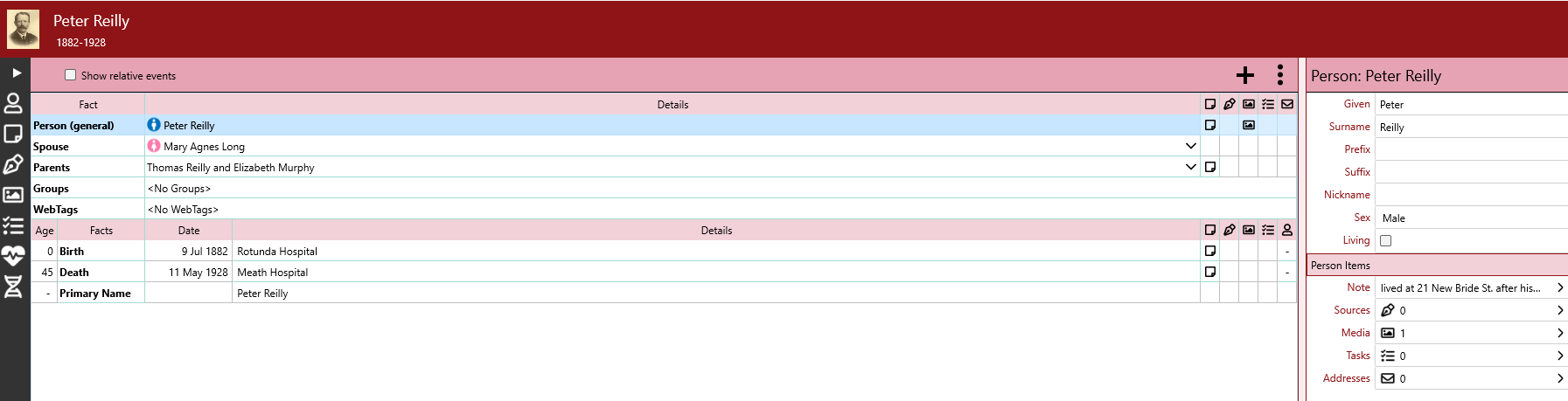This screenshot has height=401, width=1568.
Task: Expand the sidebar with the play arrow
Action: (16, 73)
